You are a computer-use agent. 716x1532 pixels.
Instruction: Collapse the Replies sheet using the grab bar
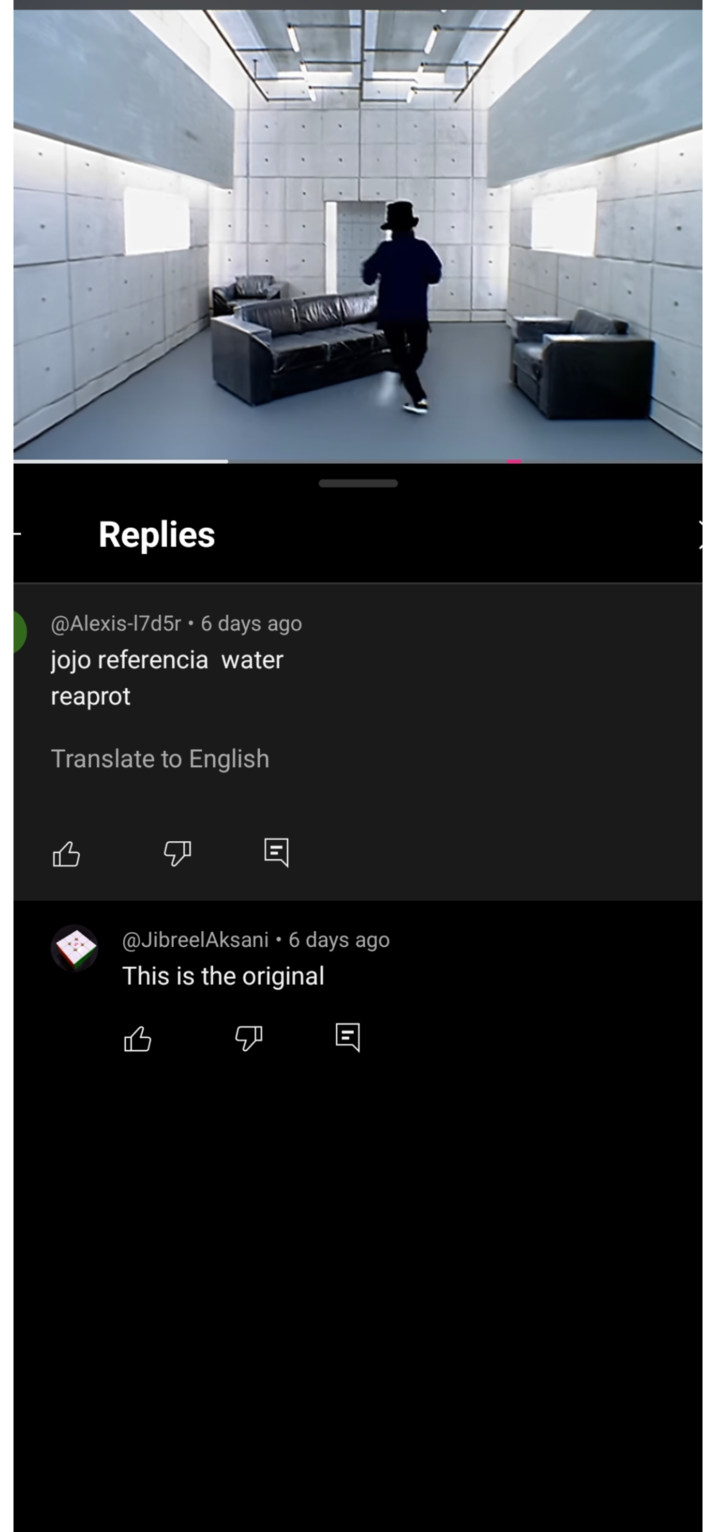358,482
